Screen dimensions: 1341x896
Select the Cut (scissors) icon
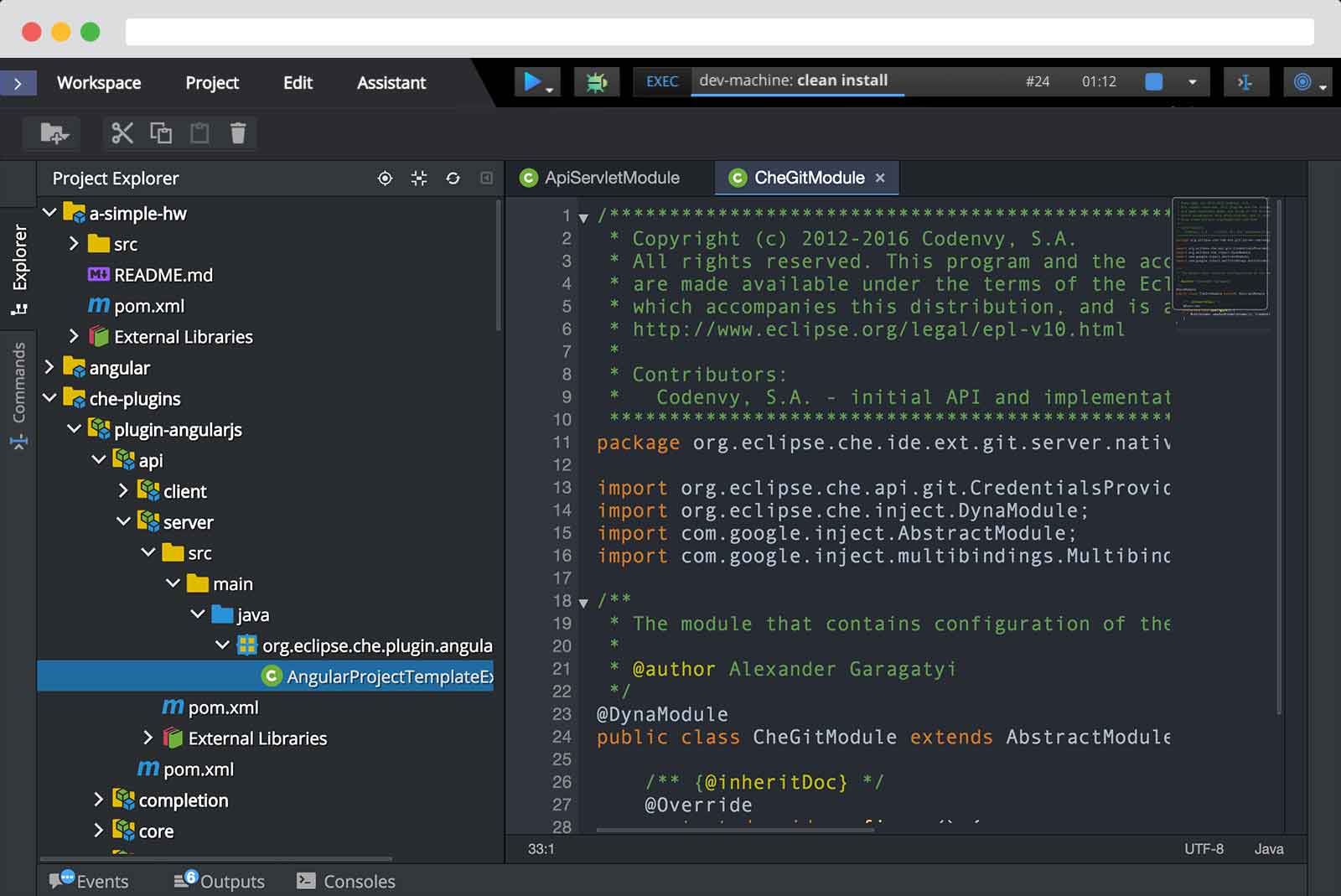point(122,132)
